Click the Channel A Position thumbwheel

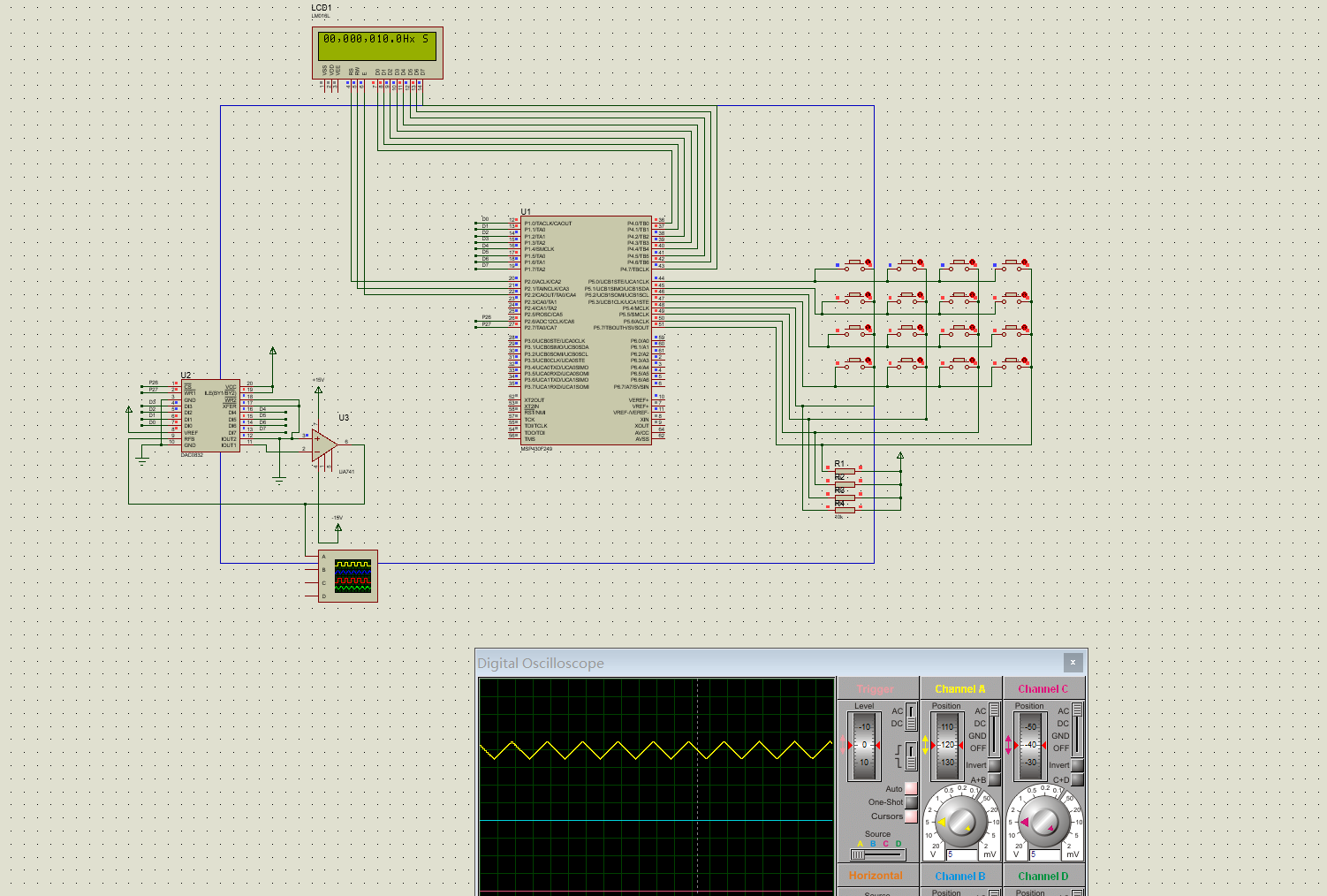point(947,745)
